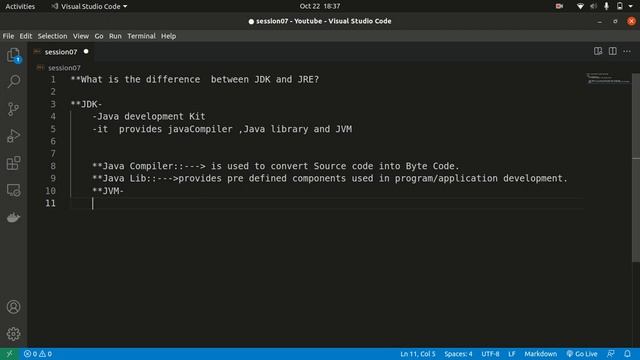The image size is (640, 360).
Task: Change indentation via Spaces: 4
Action: (458, 354)
